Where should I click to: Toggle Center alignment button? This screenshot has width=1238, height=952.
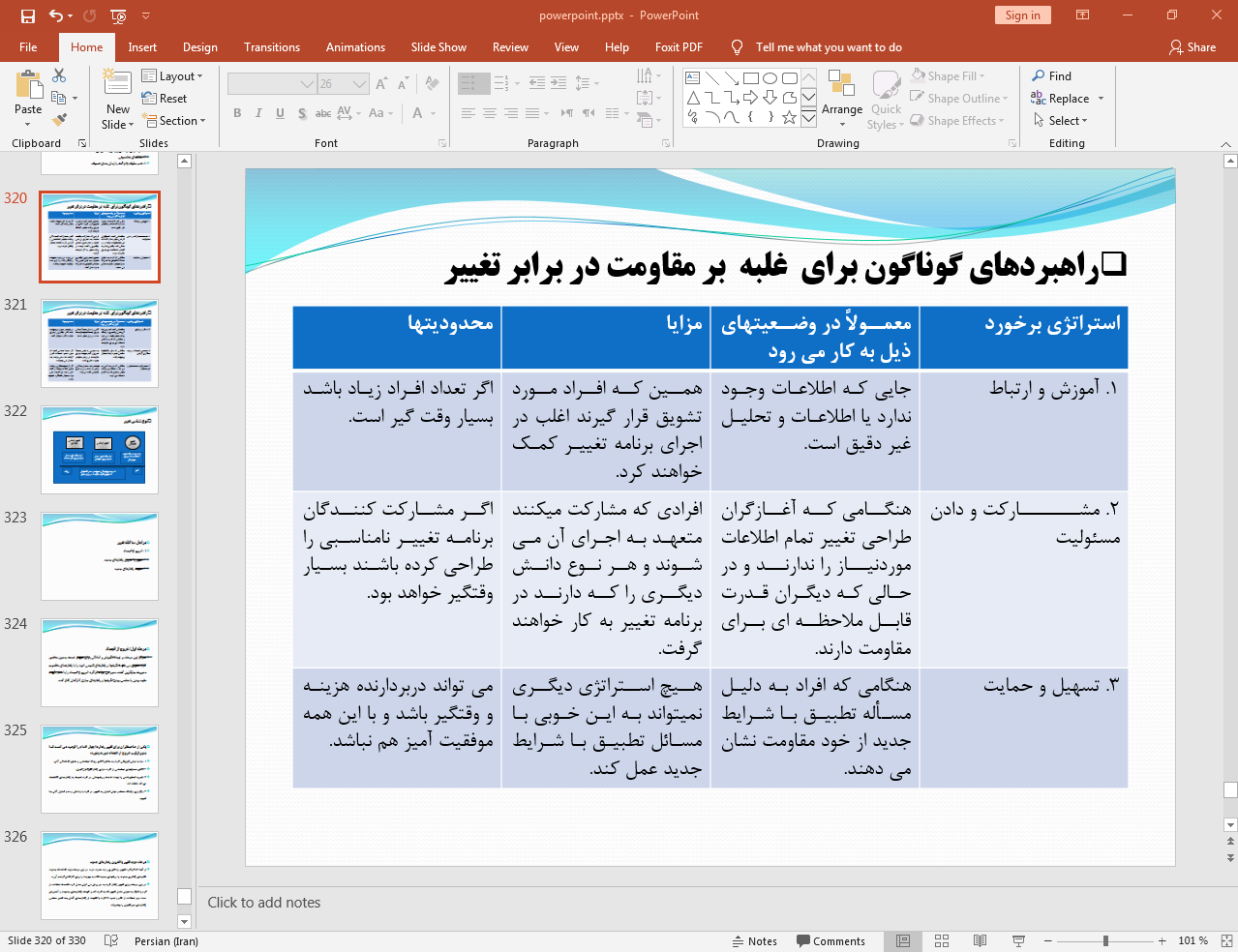[490, 113]
